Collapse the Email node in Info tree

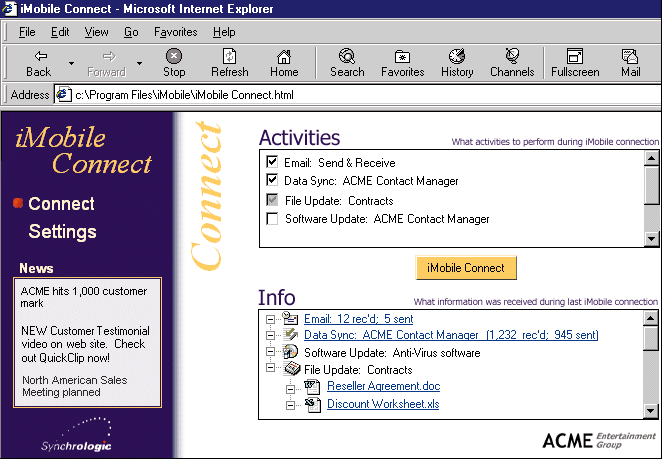click(x=270, y=319)
